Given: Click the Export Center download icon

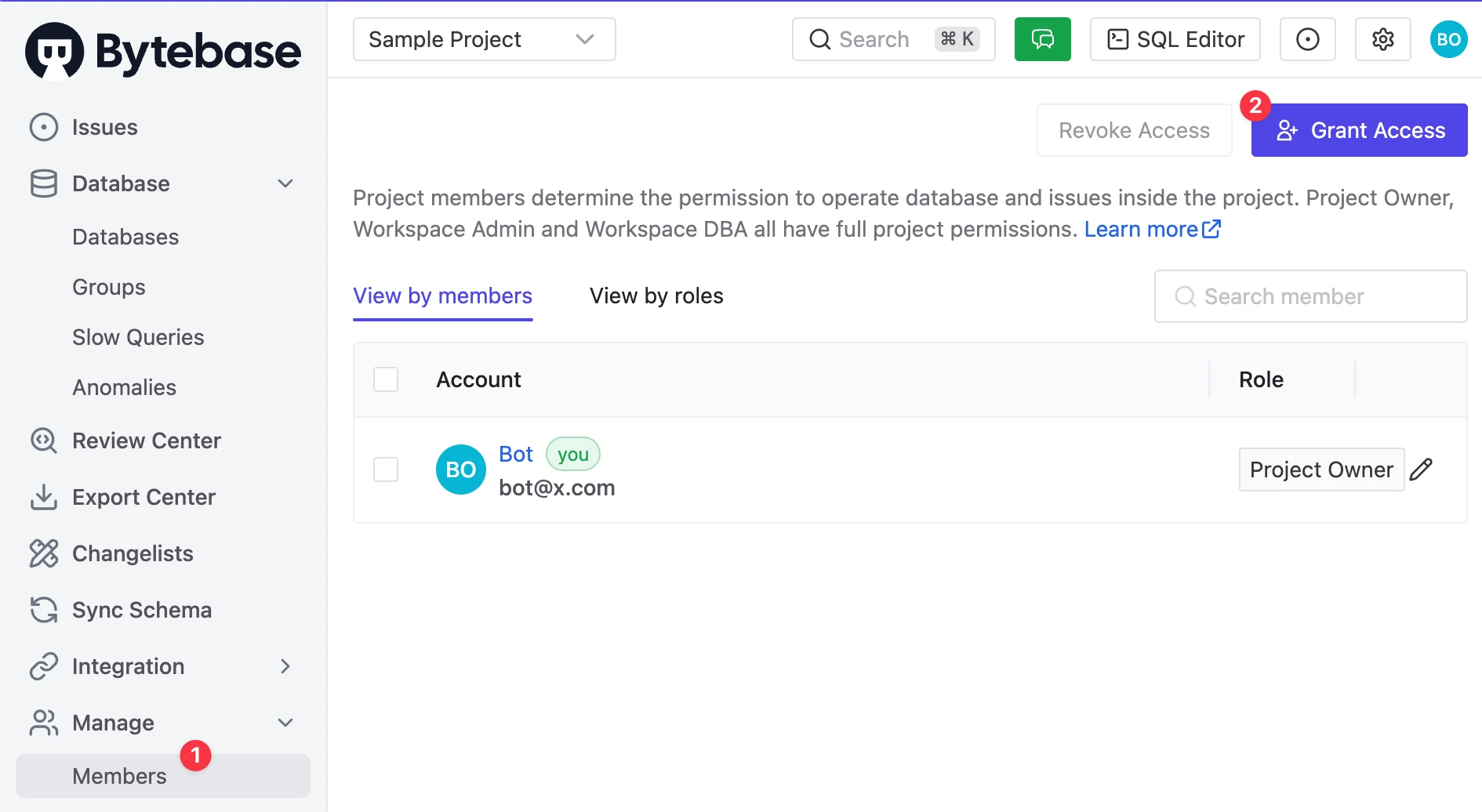Looking at the screenshot, I should tap(44, 497).
